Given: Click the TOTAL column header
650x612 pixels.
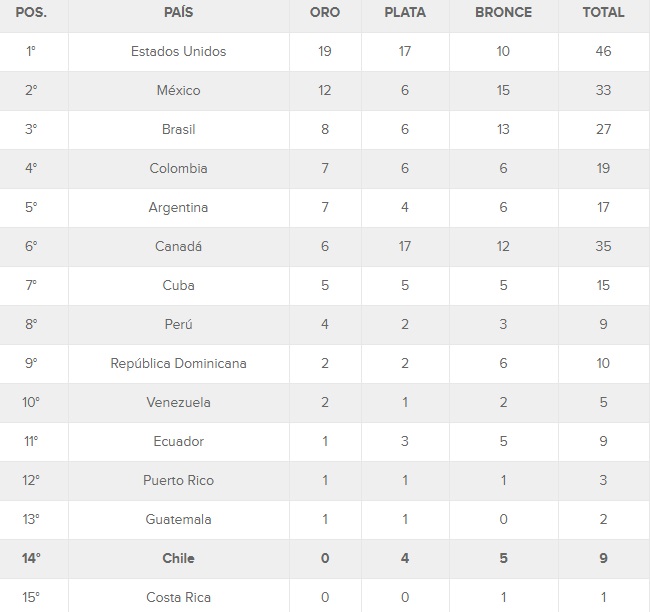Looking at the screenshot, I should [x=603, y=13].
